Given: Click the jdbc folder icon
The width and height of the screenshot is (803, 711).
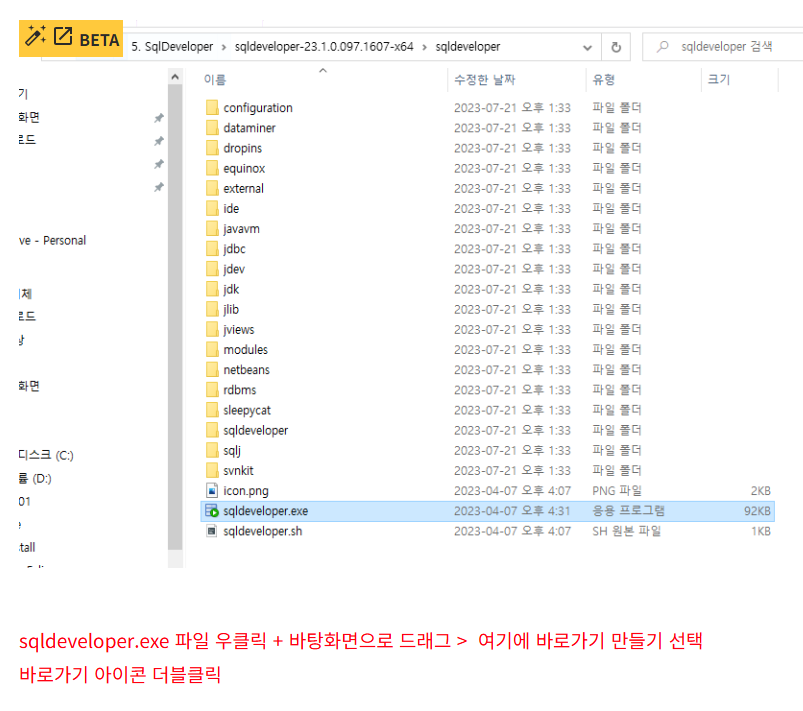Looking at the screenshot, I should pyautogui.click(x=212, y=248).
